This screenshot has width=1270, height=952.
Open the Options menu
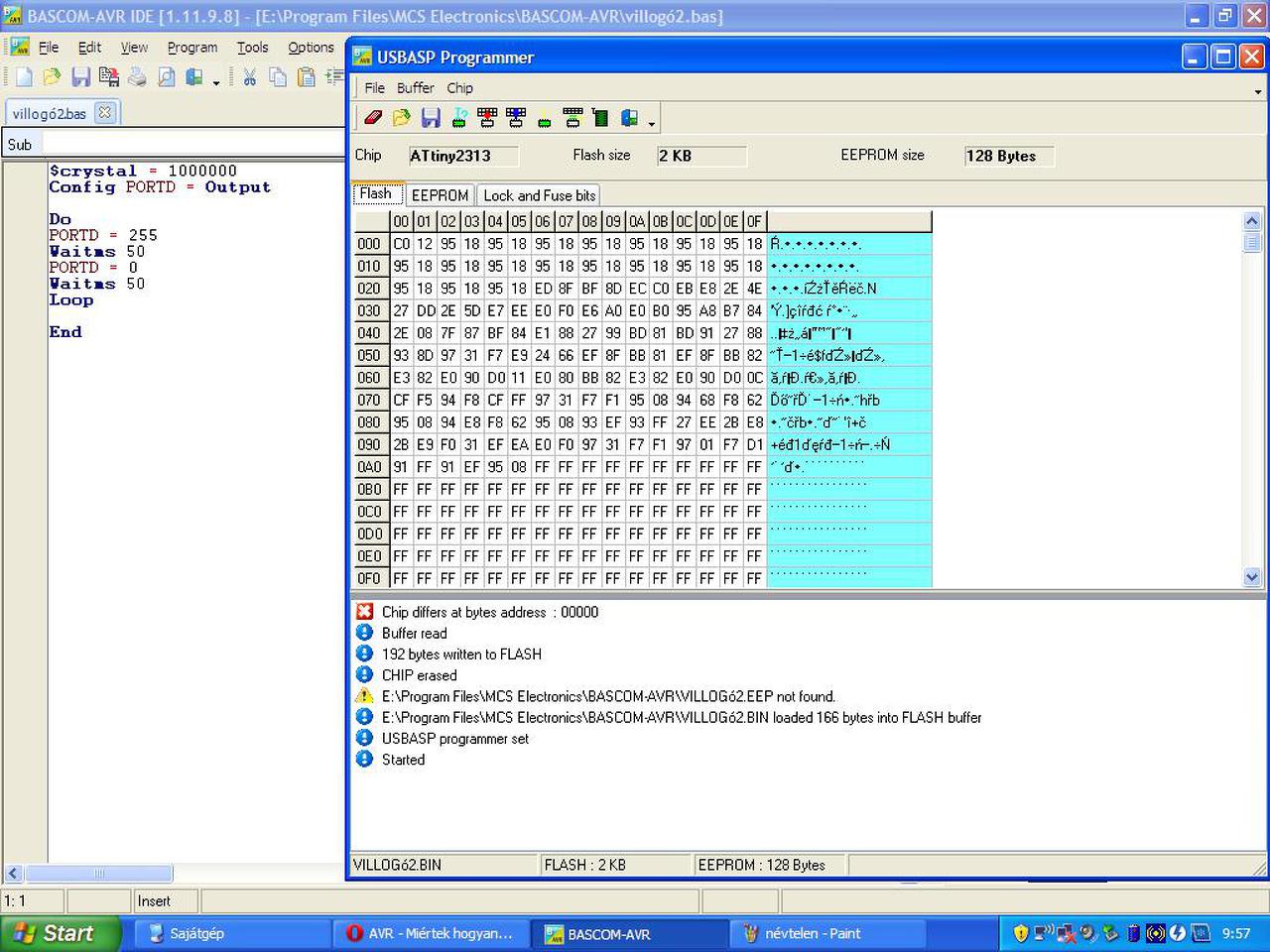(312, 47)
